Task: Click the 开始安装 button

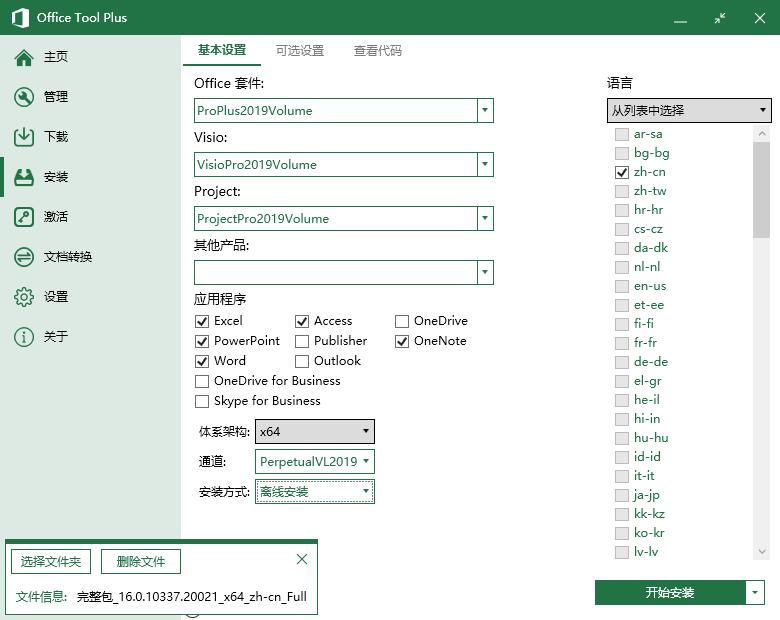Action: (x=670, y=592)
